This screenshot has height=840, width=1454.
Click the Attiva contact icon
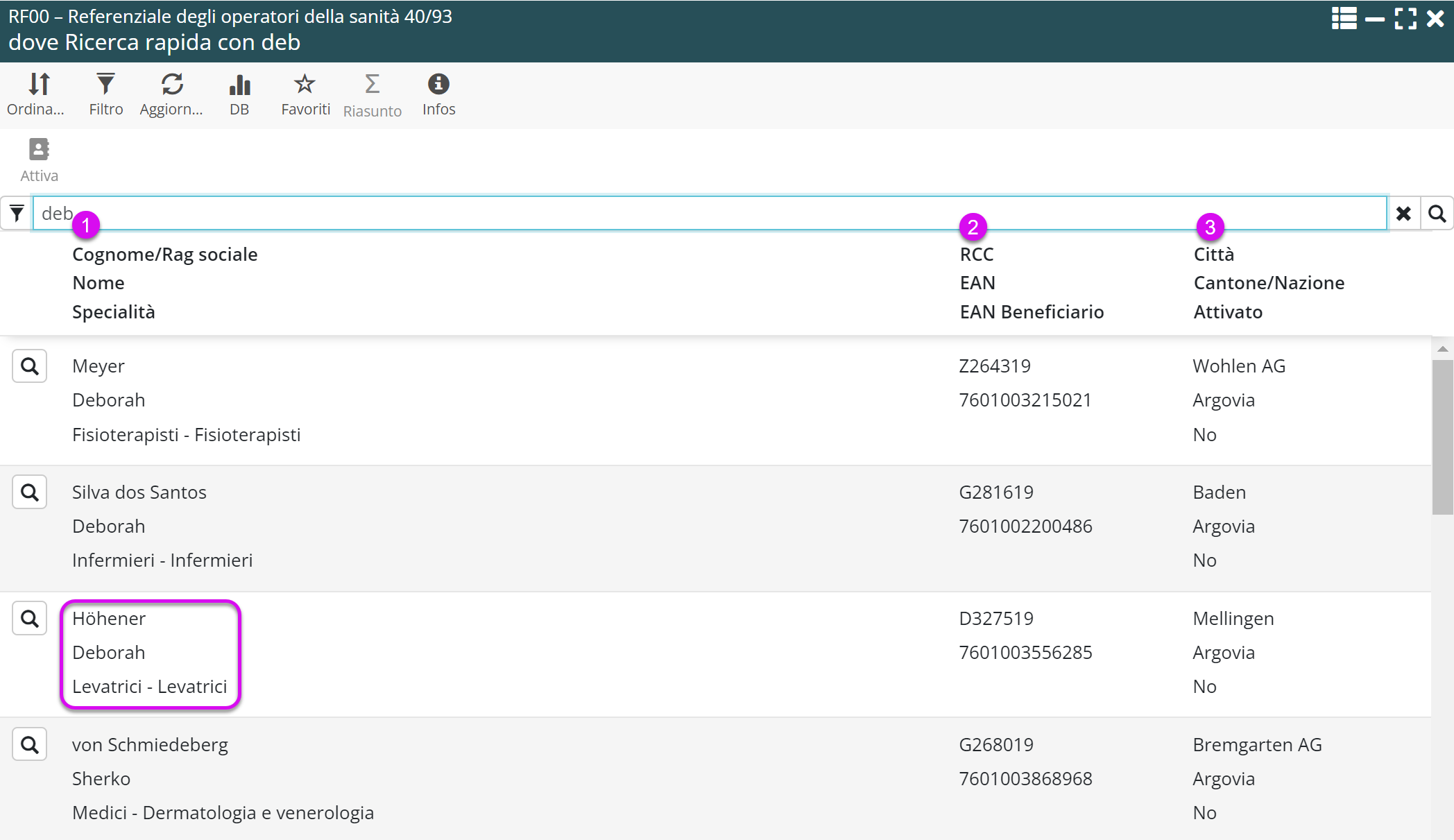click(x=39, y=150)
